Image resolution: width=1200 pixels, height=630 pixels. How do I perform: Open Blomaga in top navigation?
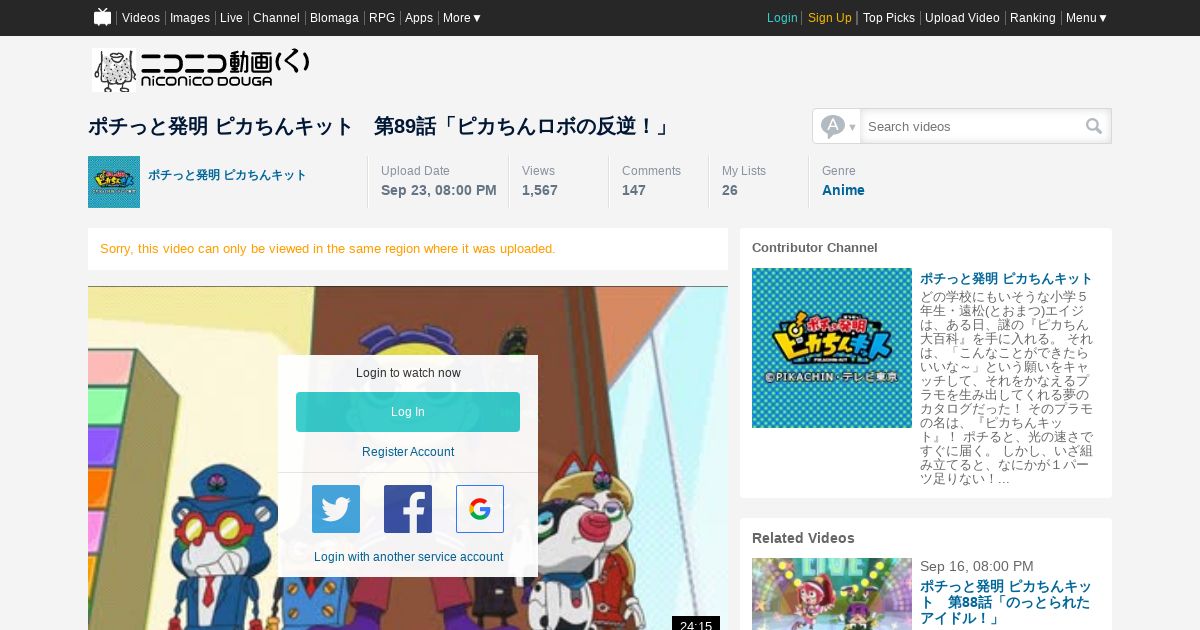[334, 18]
